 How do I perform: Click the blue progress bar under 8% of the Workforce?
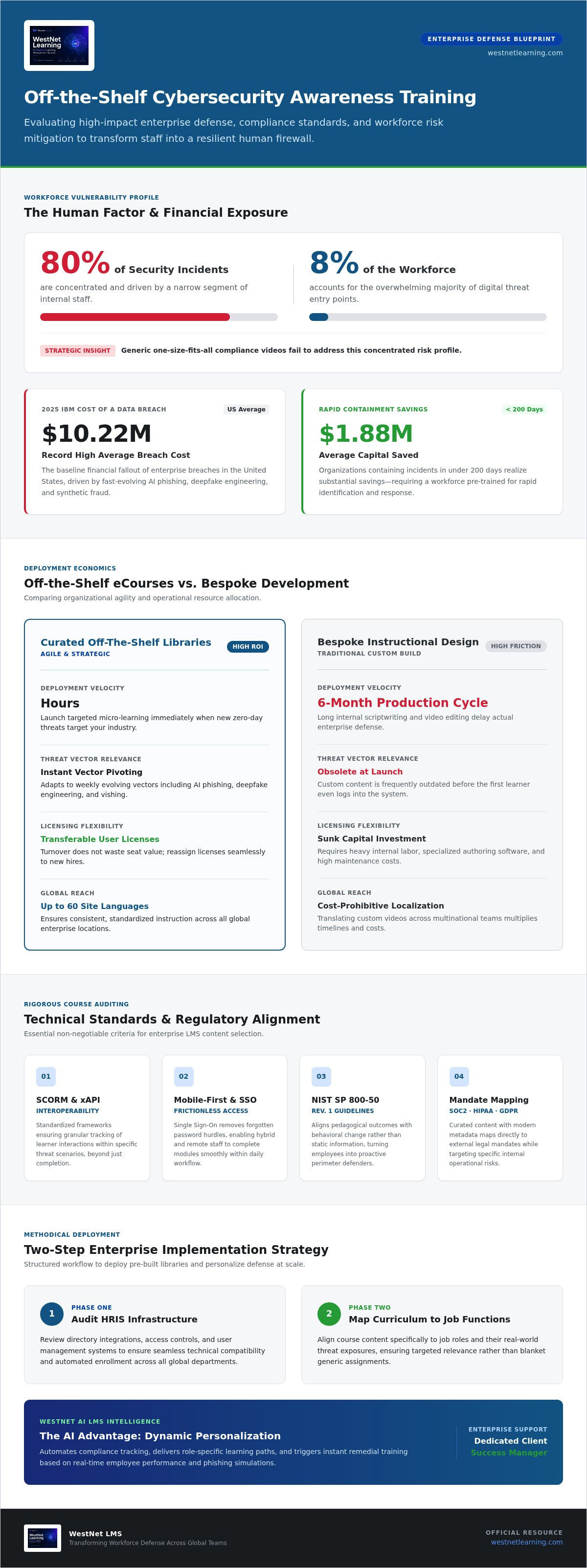[x=428, y=317]
